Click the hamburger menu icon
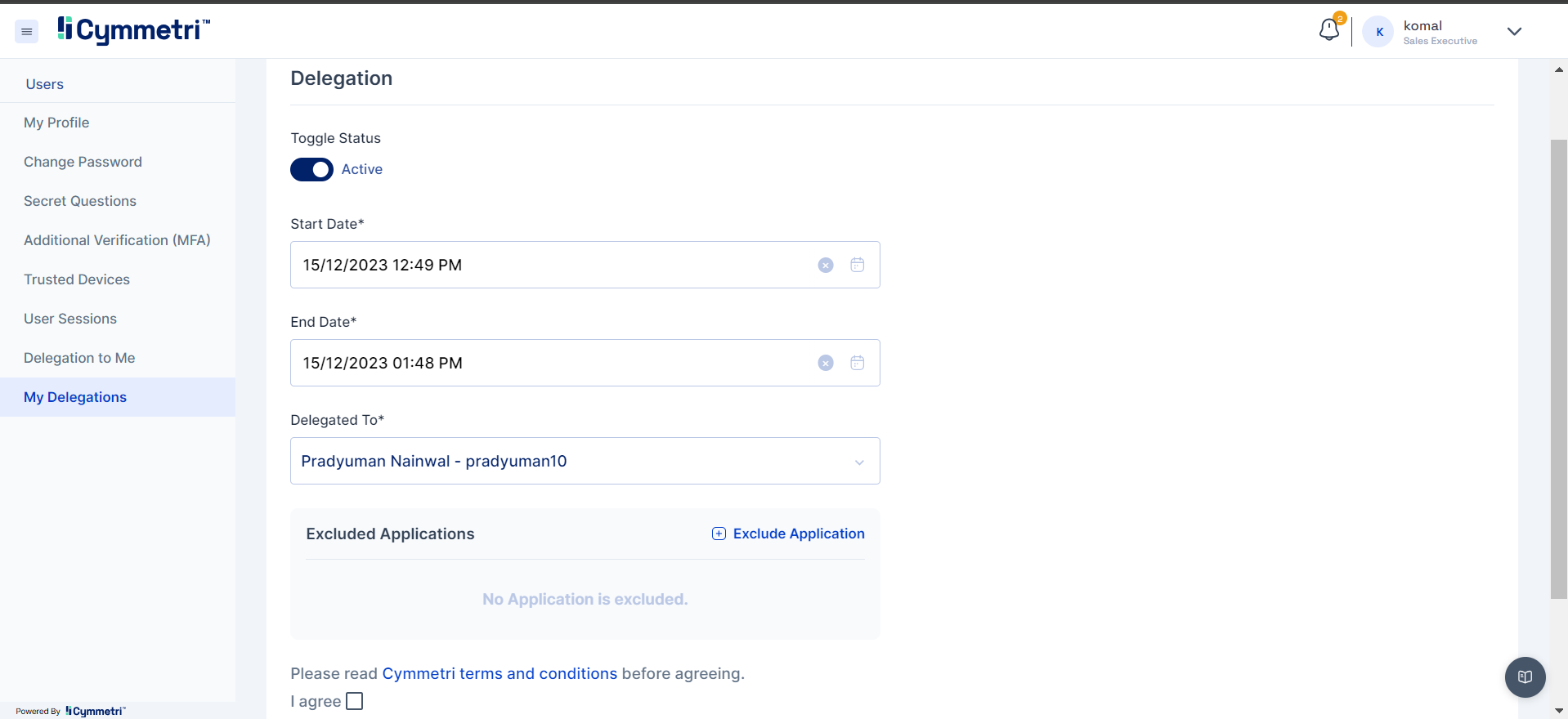Screen dimensions: 1568x719 26,32
